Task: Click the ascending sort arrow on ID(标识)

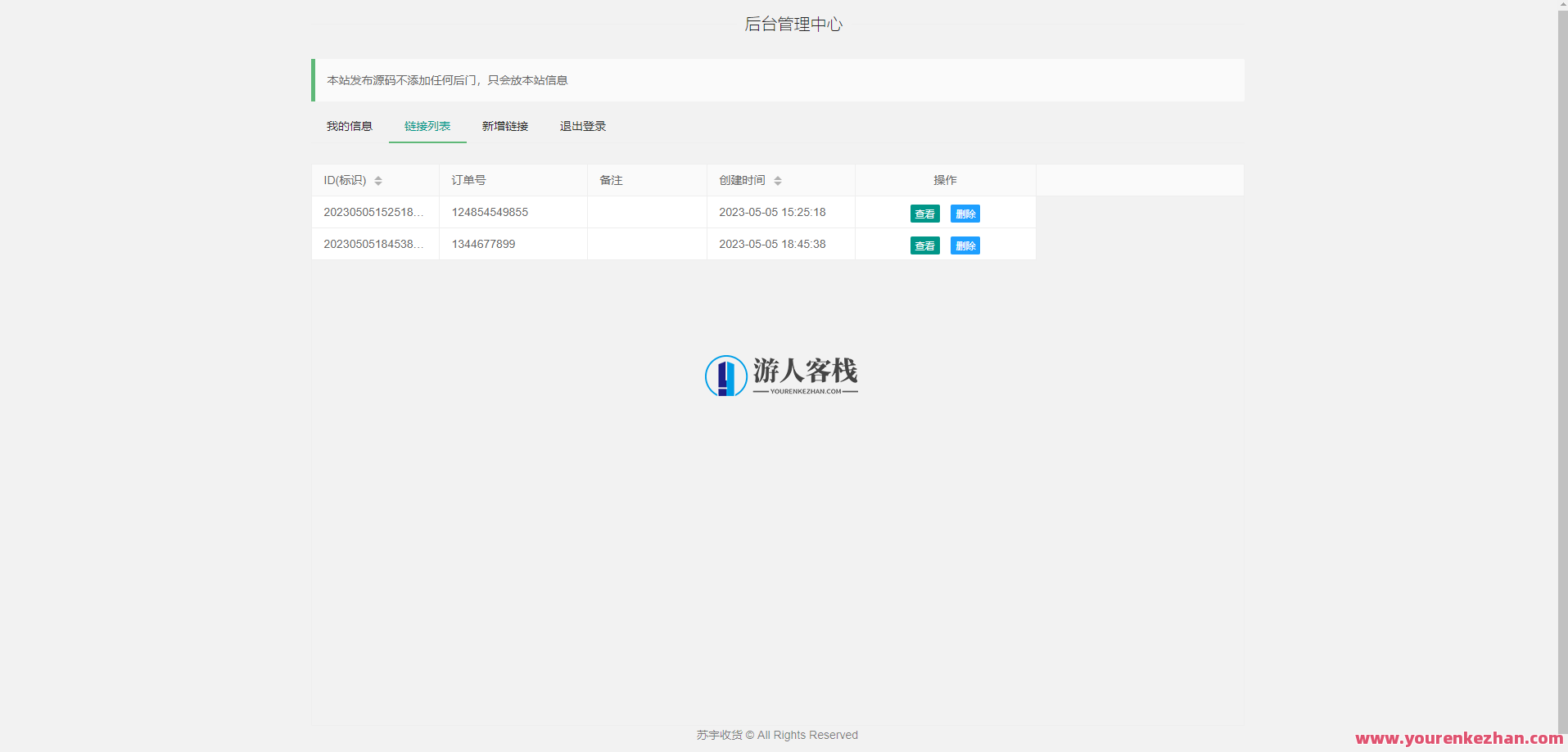Action: (378, 177)
